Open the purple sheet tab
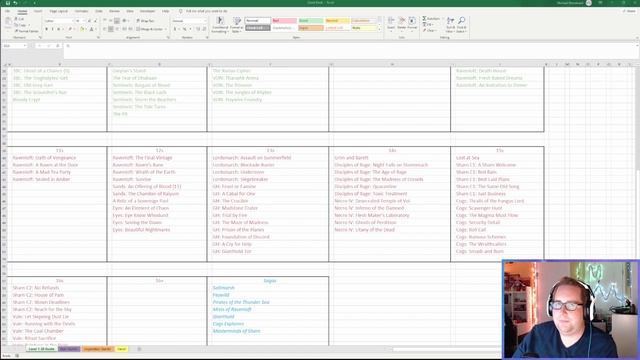Screen dimensions: 640x360 point(69,349)
